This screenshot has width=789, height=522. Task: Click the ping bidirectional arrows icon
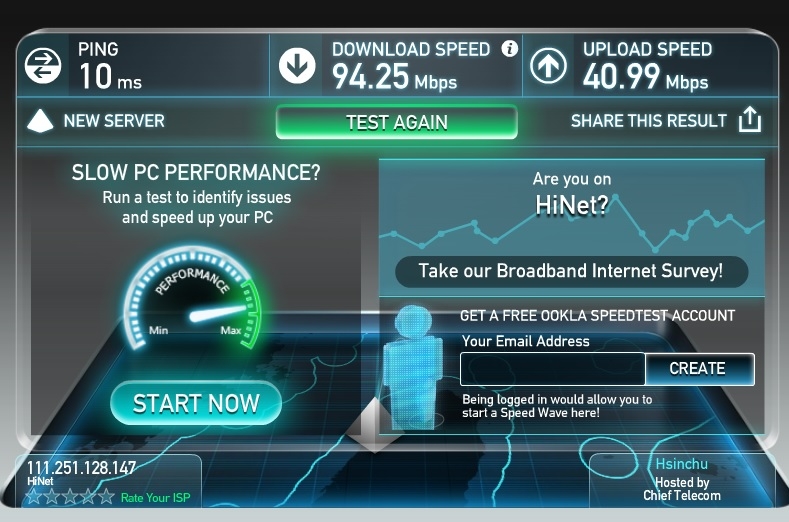[43, 65]
